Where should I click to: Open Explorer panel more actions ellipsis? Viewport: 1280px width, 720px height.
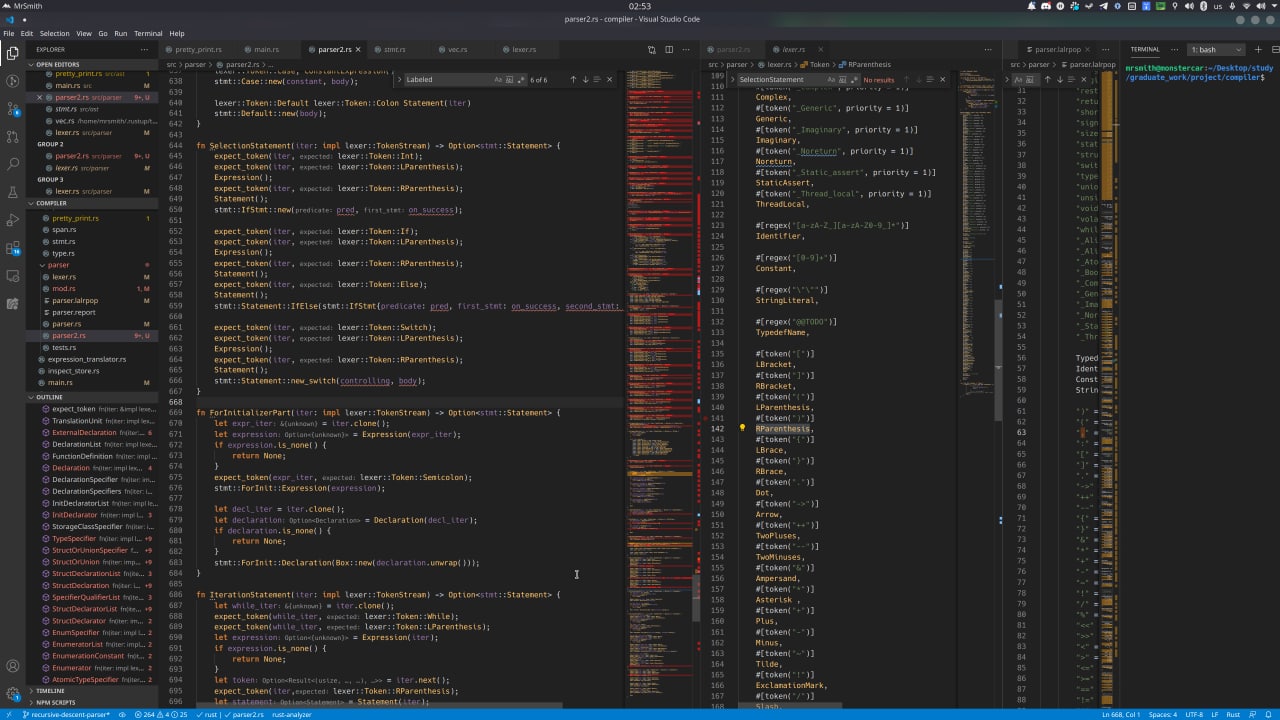(144, 49)
